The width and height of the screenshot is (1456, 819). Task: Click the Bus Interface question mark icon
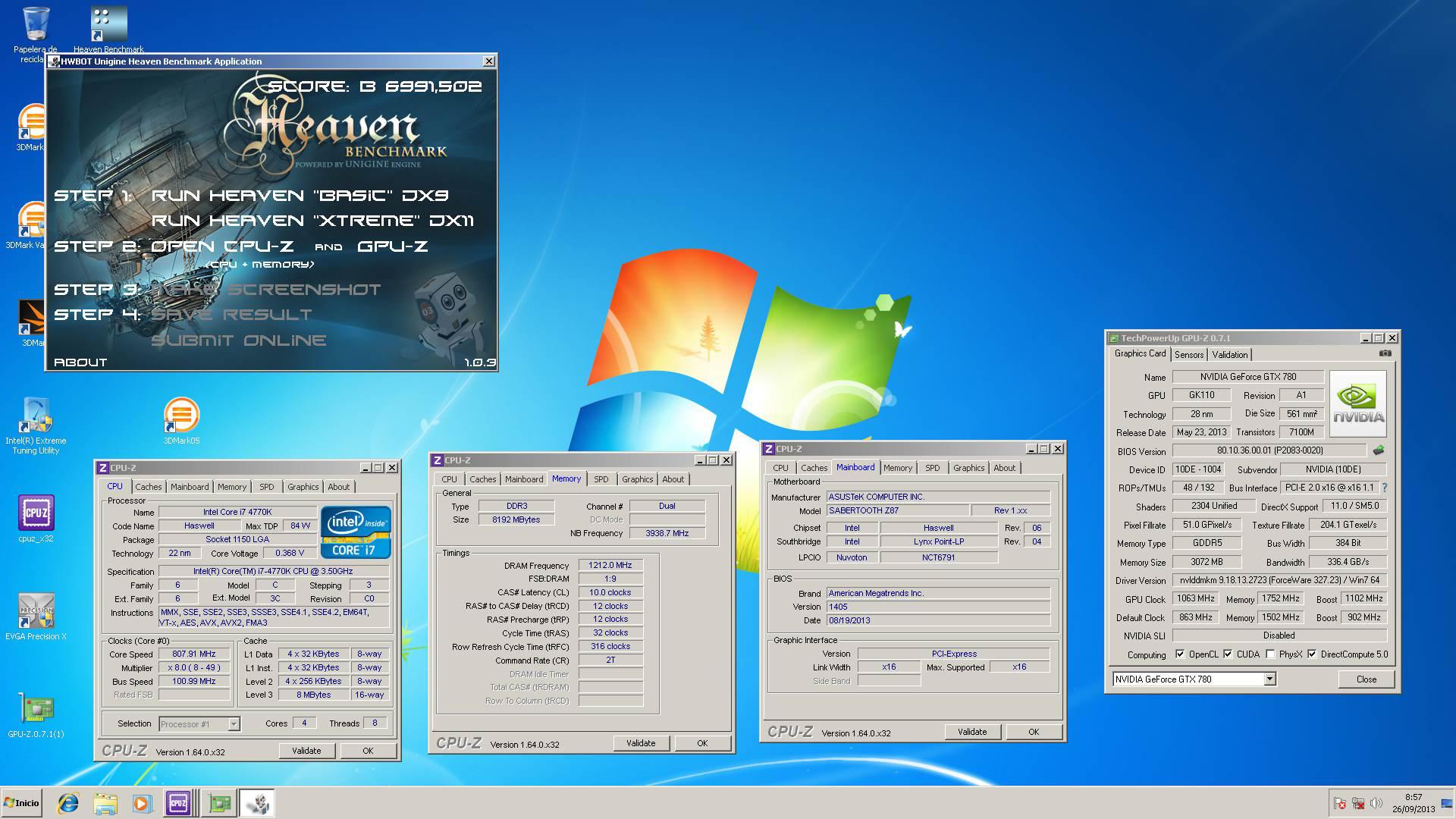[x=1385, y=488]
